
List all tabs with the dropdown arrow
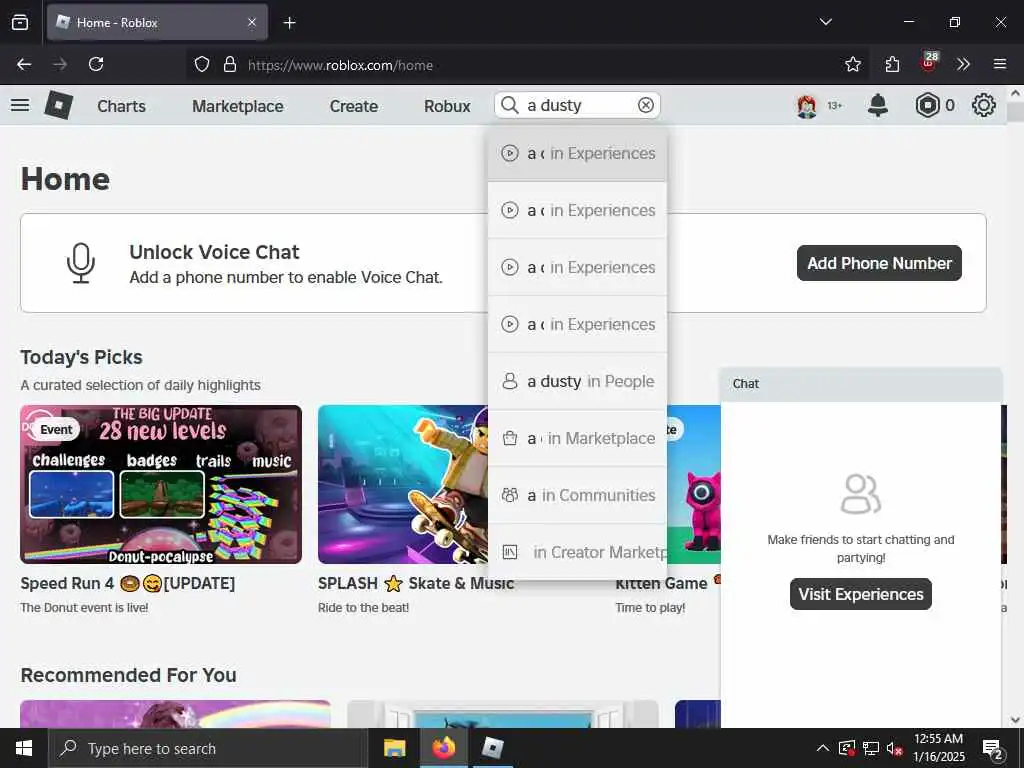(x=825, y=22)
